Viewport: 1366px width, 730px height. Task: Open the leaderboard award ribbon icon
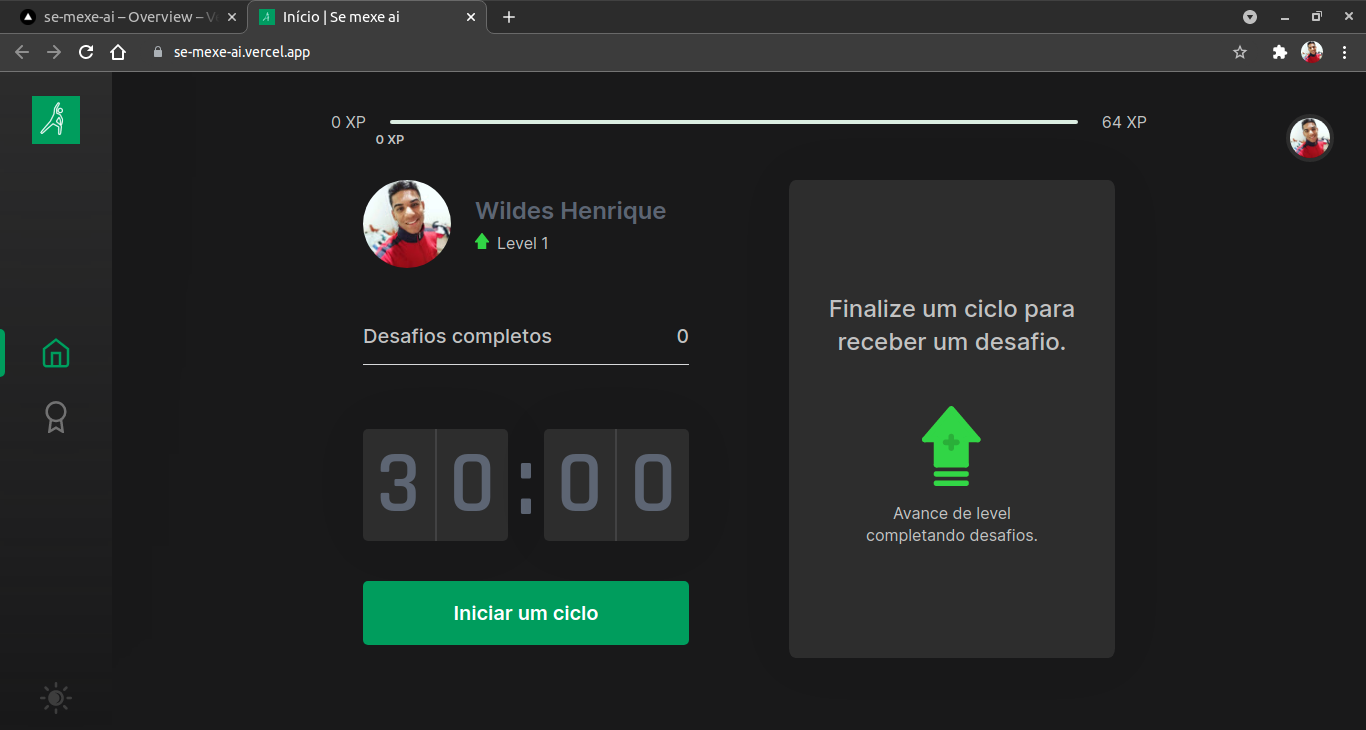tap(56, 417)
